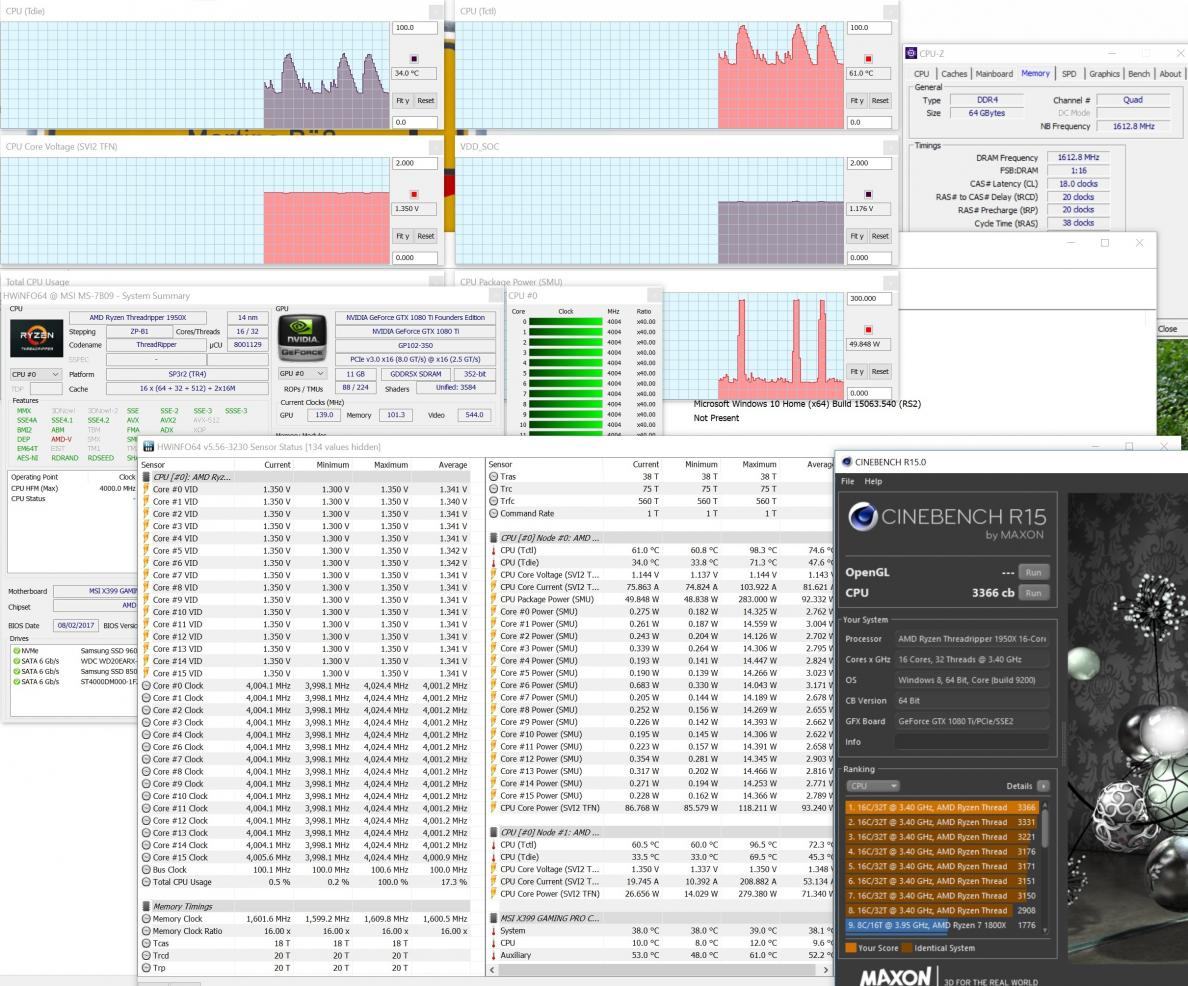The width and height of the screenshot is (1188, 986).
Task: Click Reset on CPU Core Voltage graph
Action: coord(426,236)
